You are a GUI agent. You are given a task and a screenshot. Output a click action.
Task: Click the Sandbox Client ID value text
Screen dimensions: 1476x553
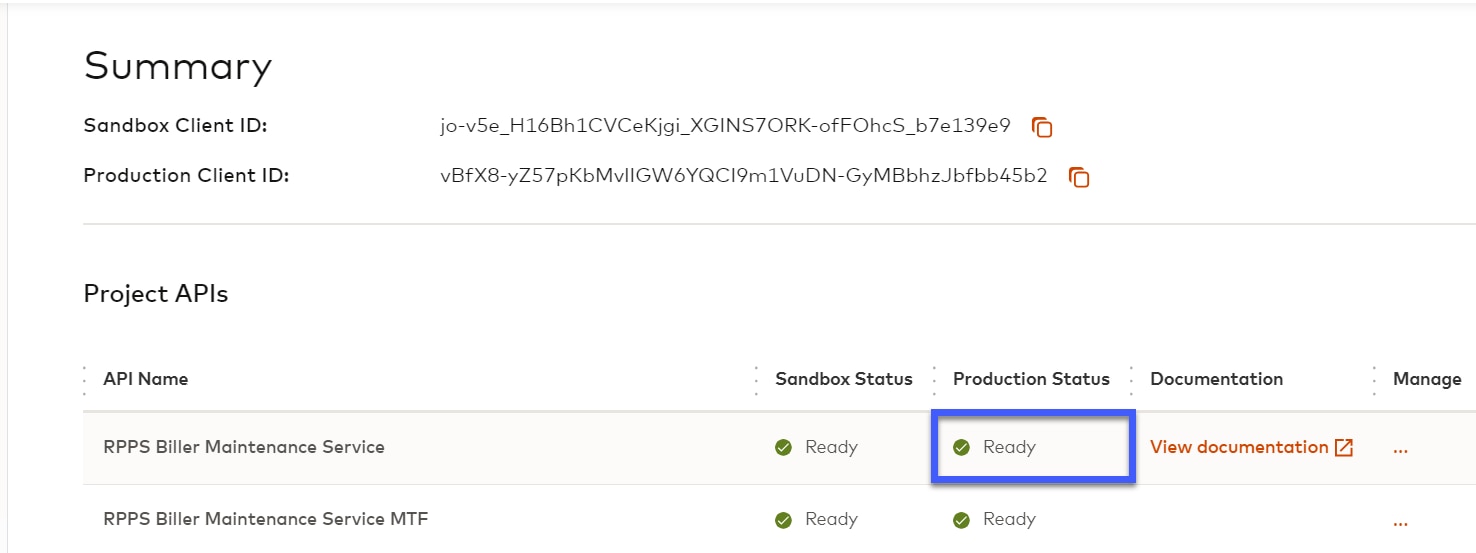coord(725,126)
